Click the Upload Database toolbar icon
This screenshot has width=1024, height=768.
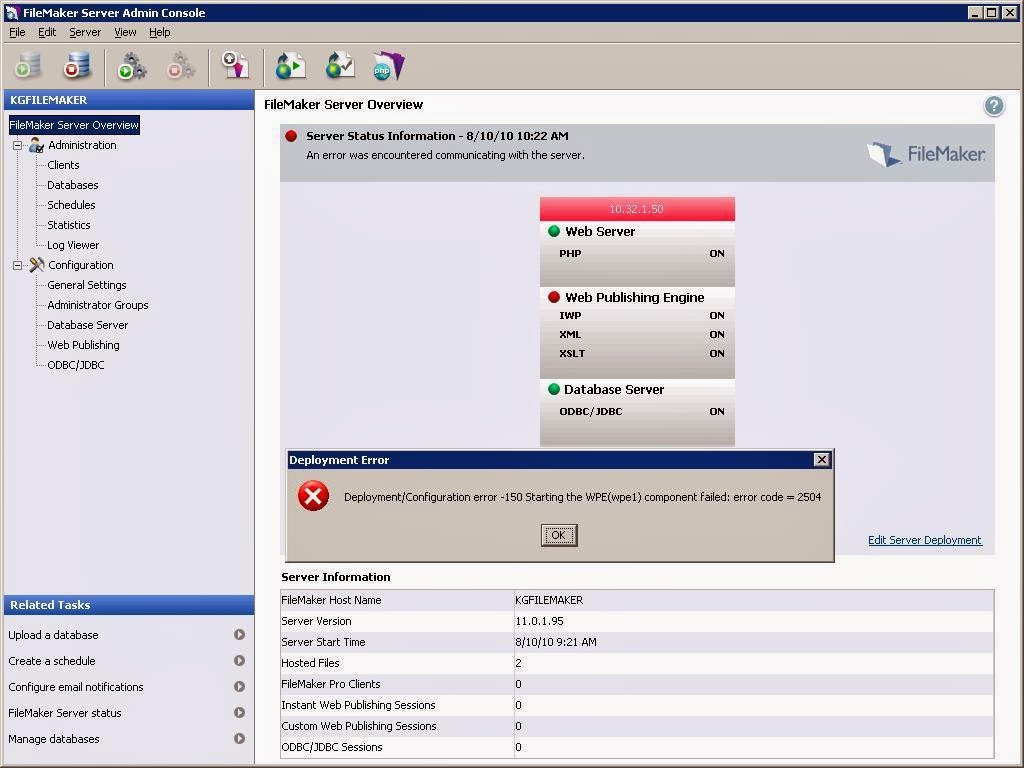(235, 65)
